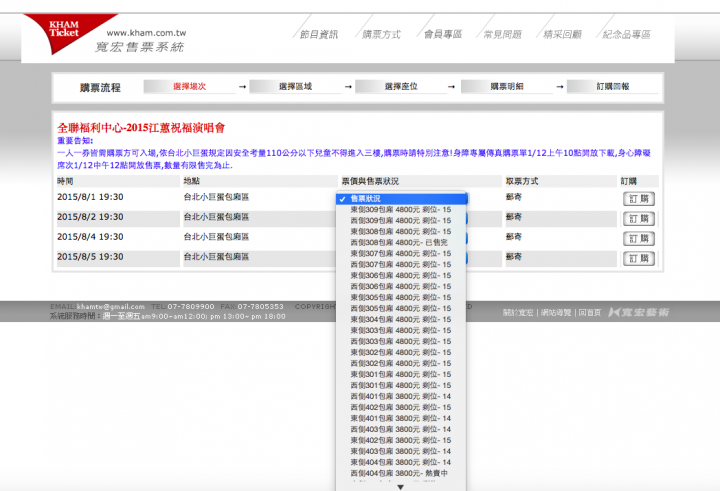Image resolution: width=720 pixels, height=491 pixels.
Task: Select 常見問題 from the navigation bar
Action: tap(502, 34)
